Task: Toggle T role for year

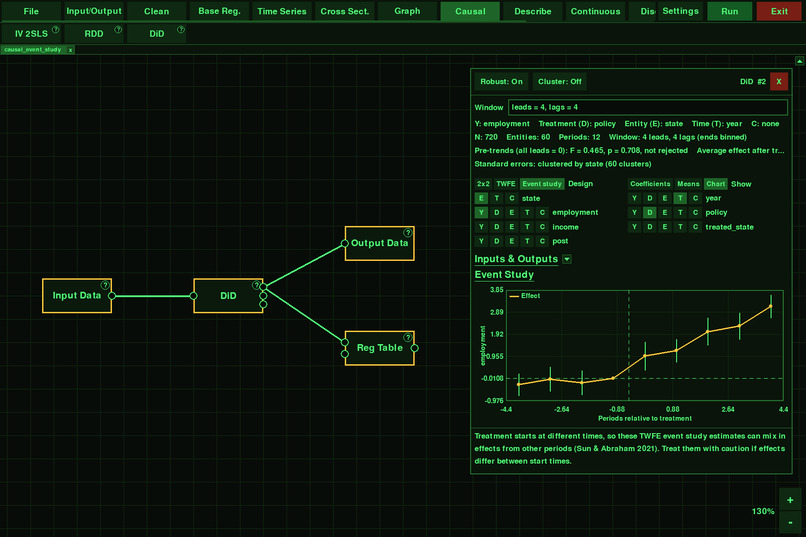Action: [x=680, y=198]
